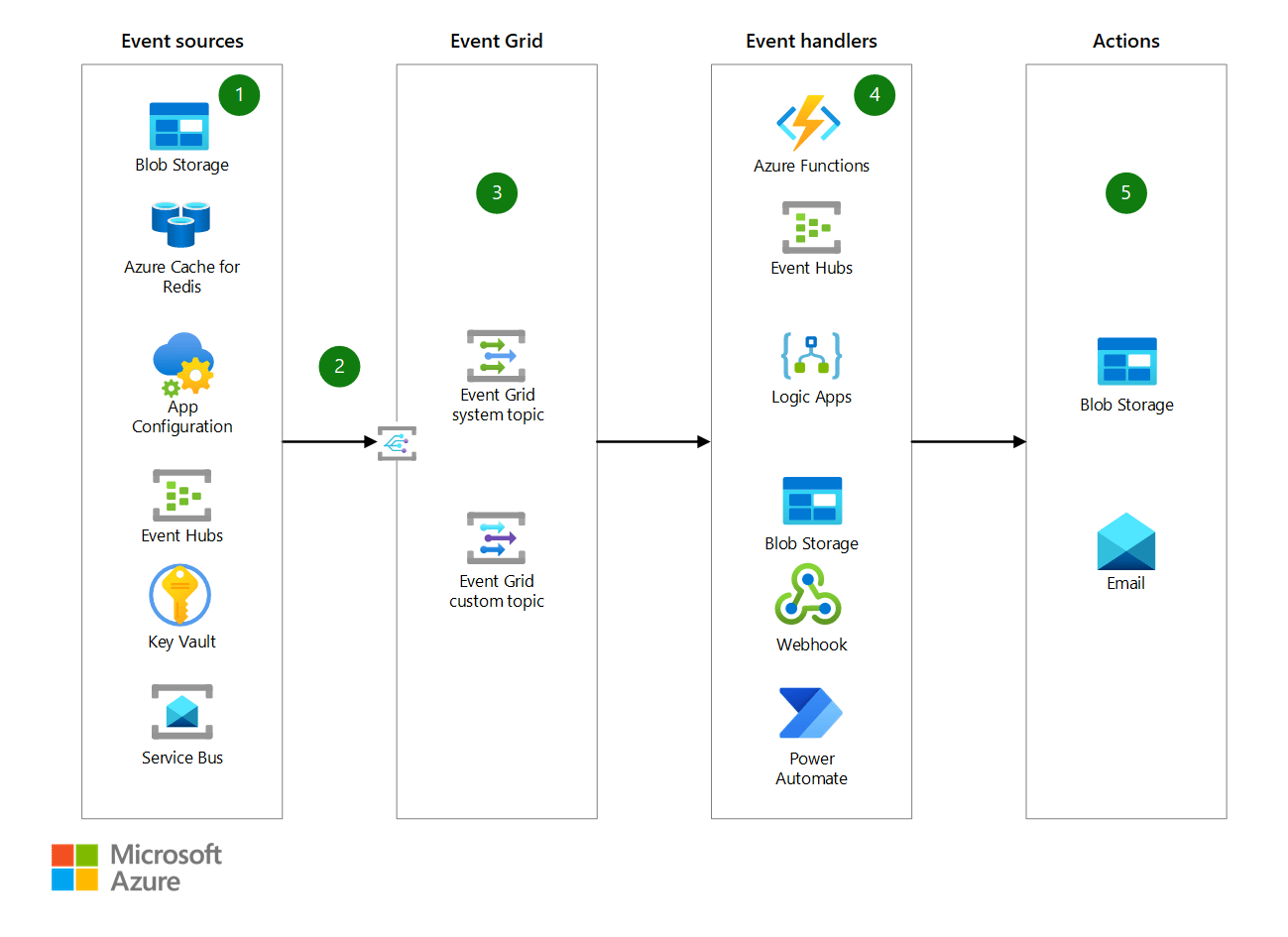Select the Service Bus icon
The image size is (1288, 937).
[181, 710]
